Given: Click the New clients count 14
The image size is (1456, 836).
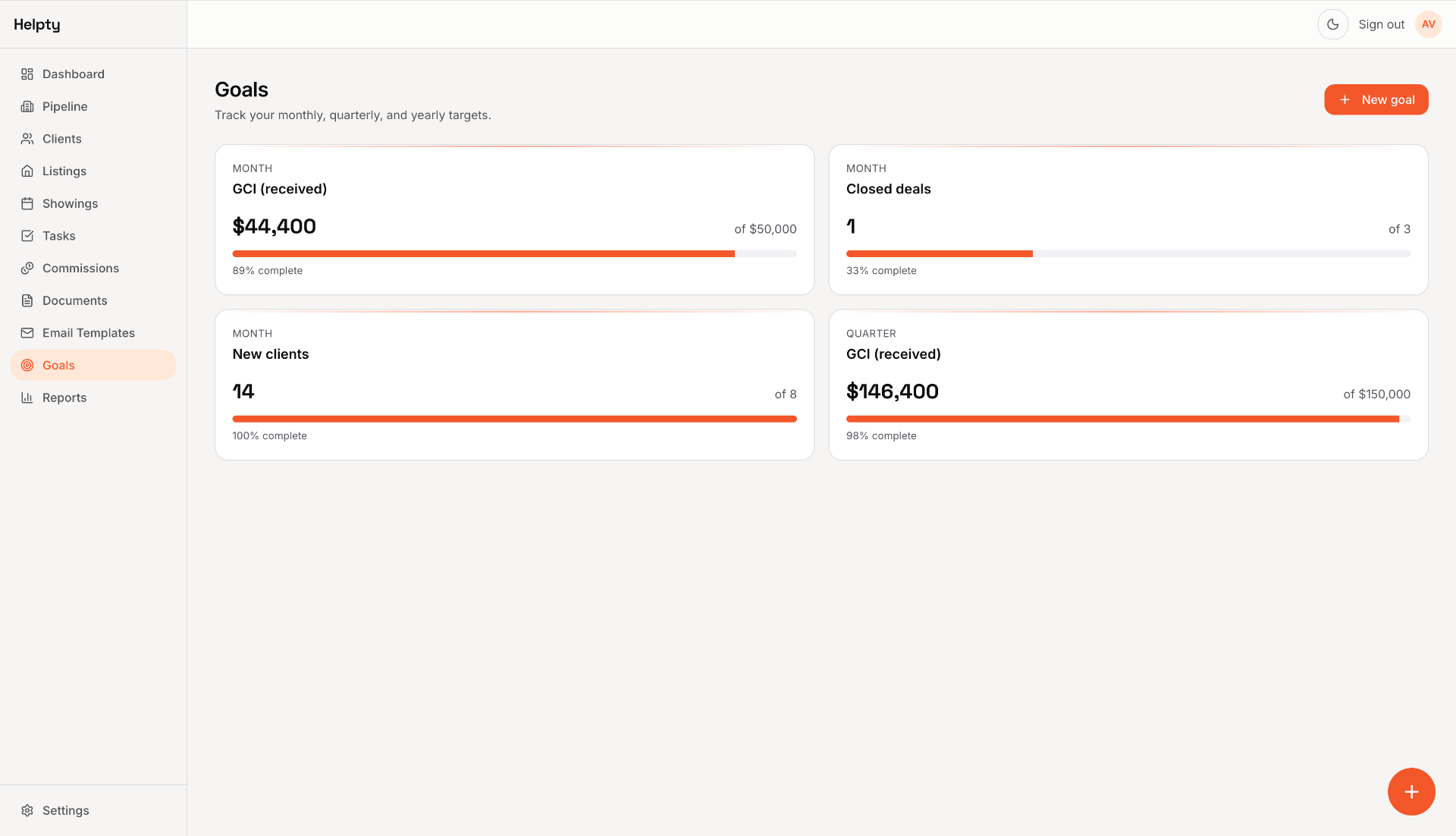Looking at the screenshot, I should (243, 391).
